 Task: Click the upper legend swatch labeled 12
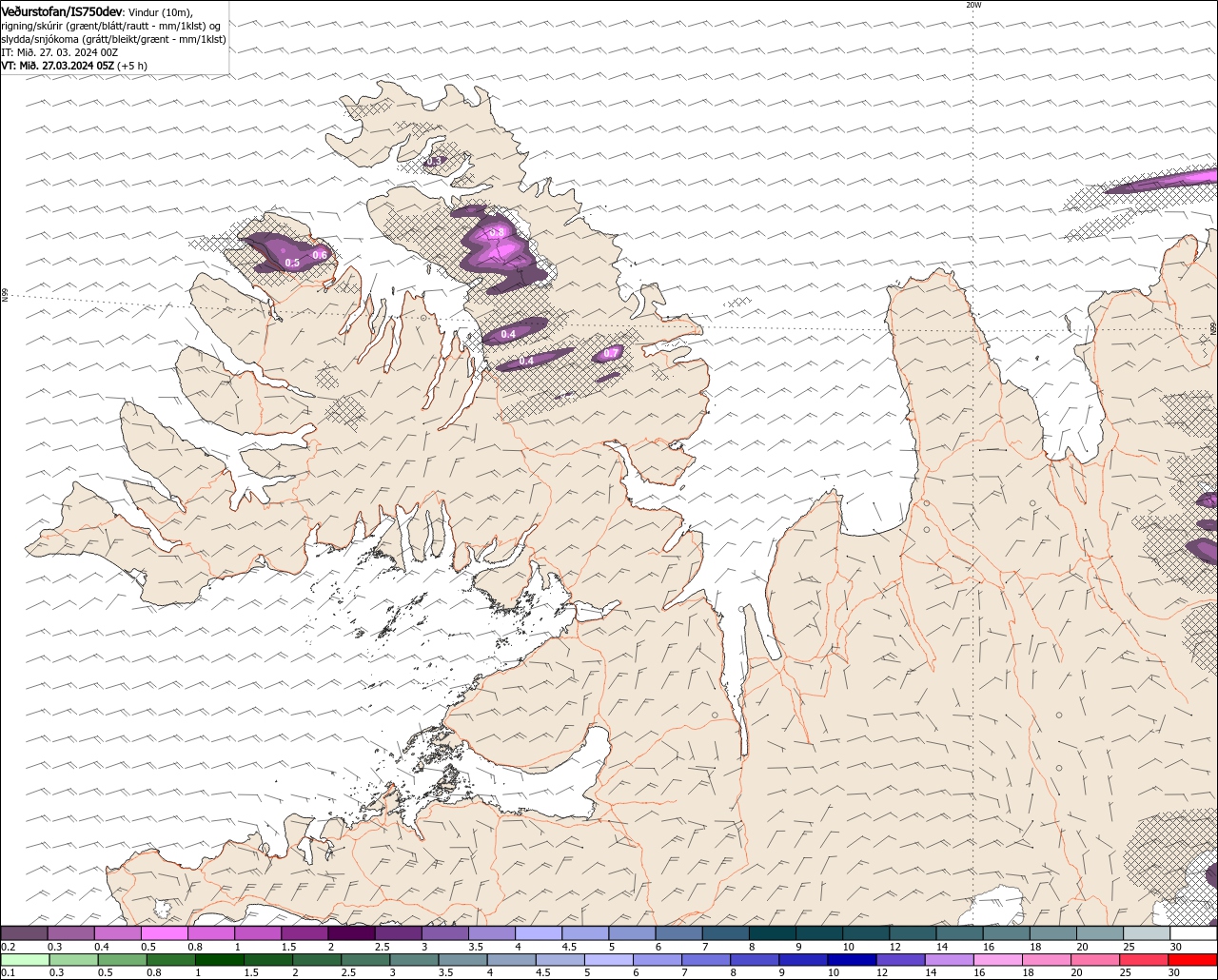click(913, 933)
